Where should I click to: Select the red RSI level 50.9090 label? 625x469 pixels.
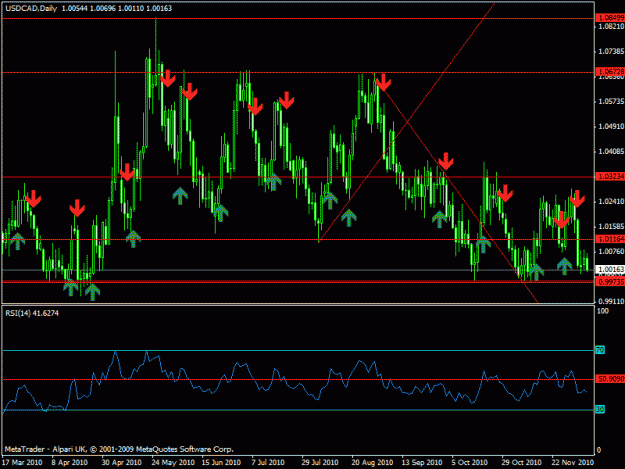click(610, 379)
